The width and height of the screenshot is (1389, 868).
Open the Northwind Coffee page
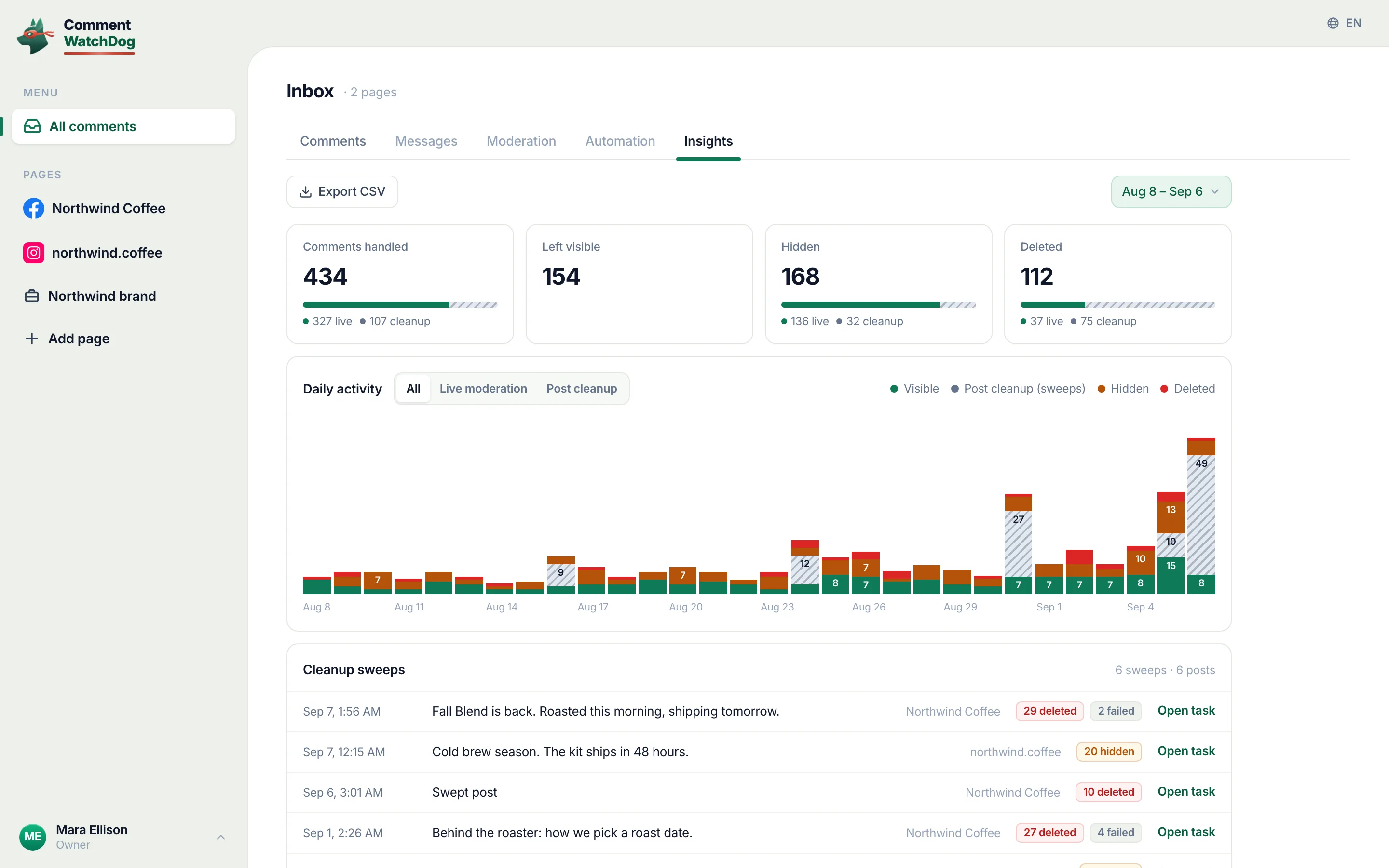point(123,208)
